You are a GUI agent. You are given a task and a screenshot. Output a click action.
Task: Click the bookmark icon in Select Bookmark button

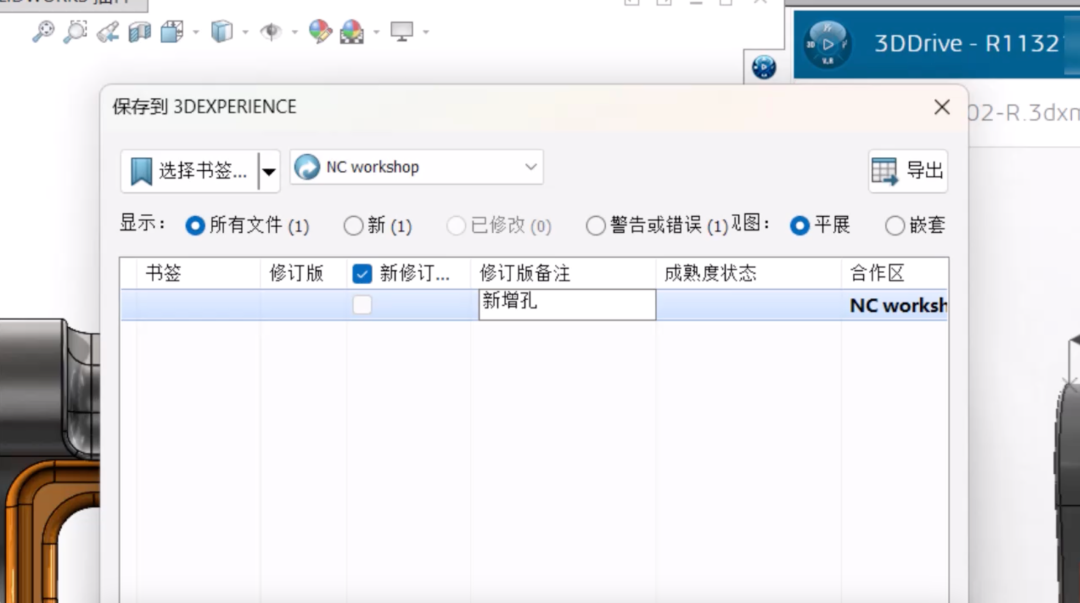141,171
